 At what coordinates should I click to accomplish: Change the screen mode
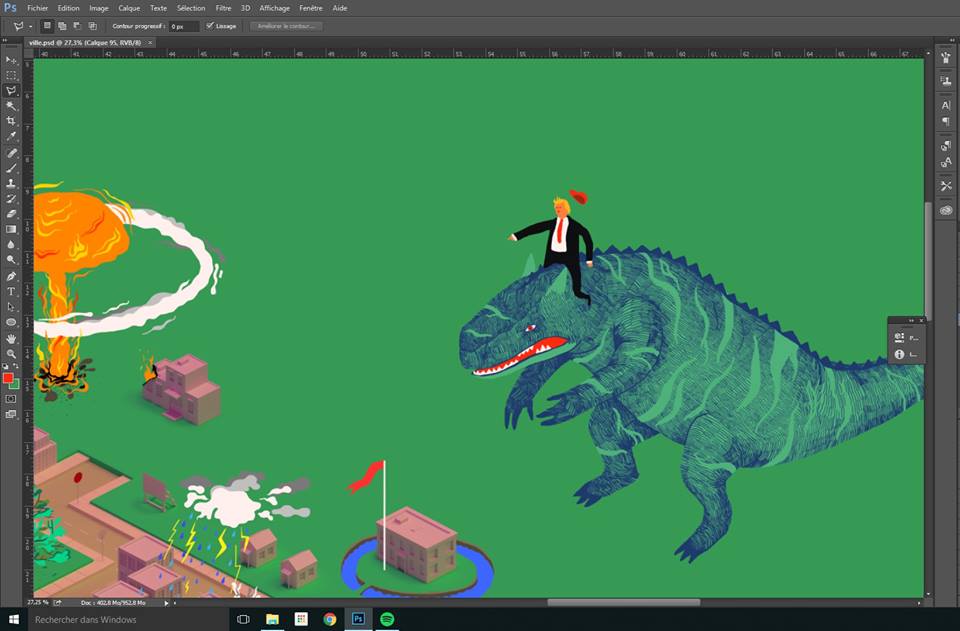pyautogui.click(x=11, y=414)
